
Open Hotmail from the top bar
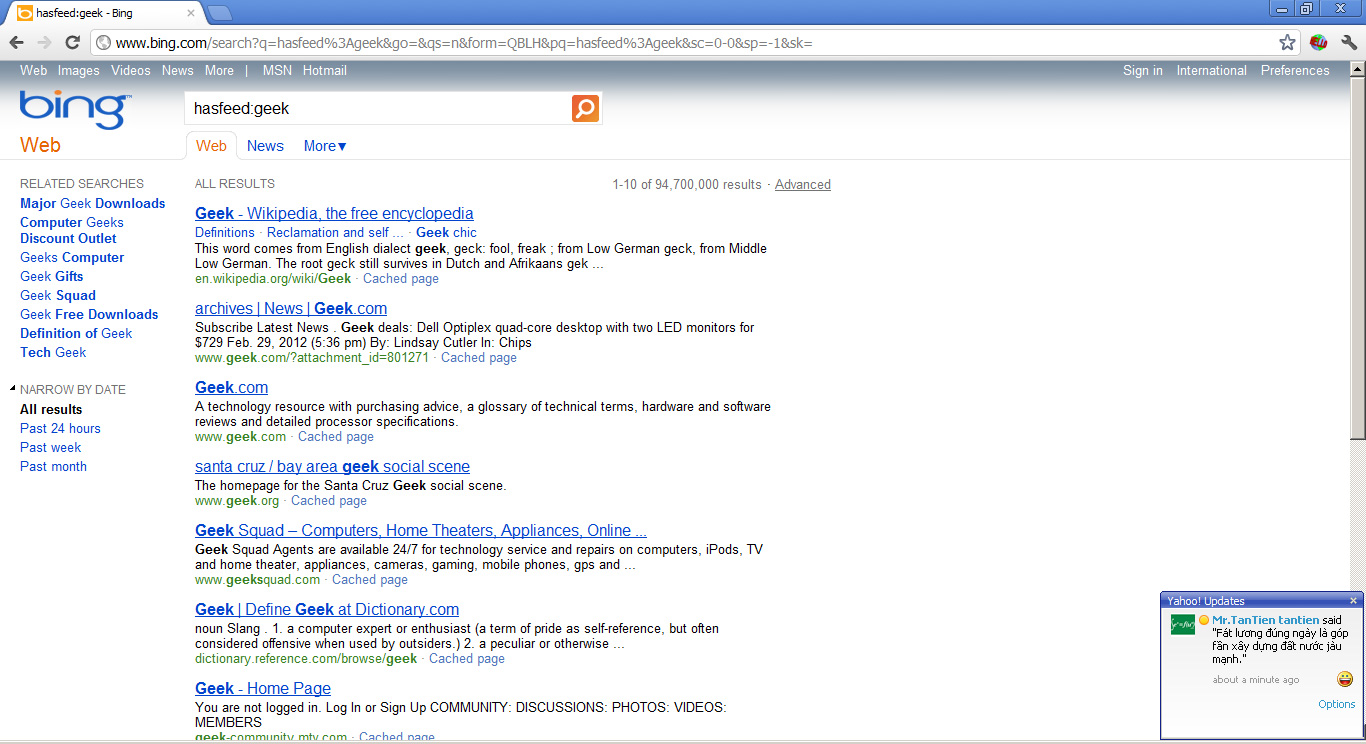(325, 71)
